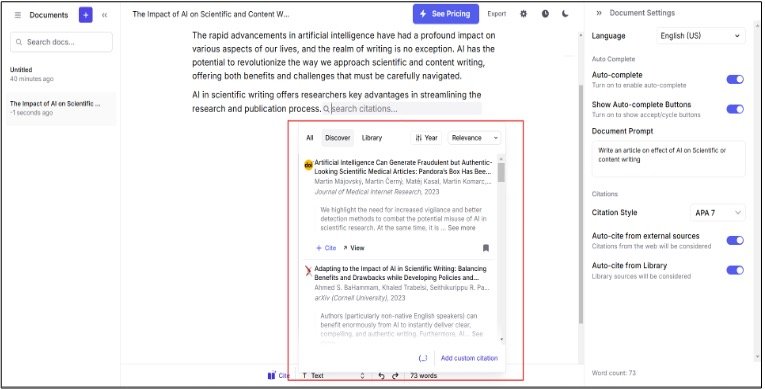View the first citation result
The image size is (765, 390).
coord(354,248)
